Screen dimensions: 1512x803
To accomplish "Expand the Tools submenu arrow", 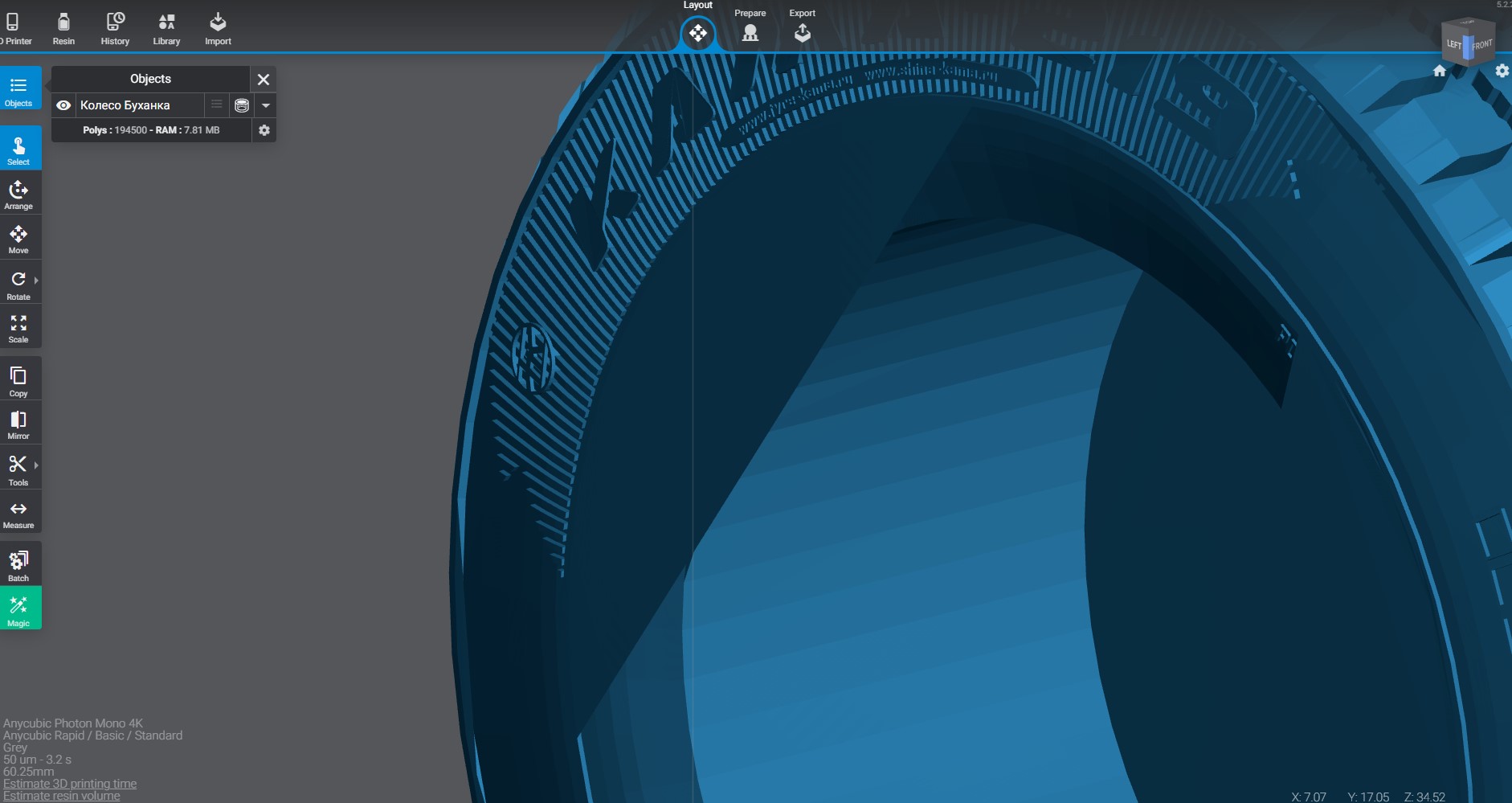I will coord(36,465).
